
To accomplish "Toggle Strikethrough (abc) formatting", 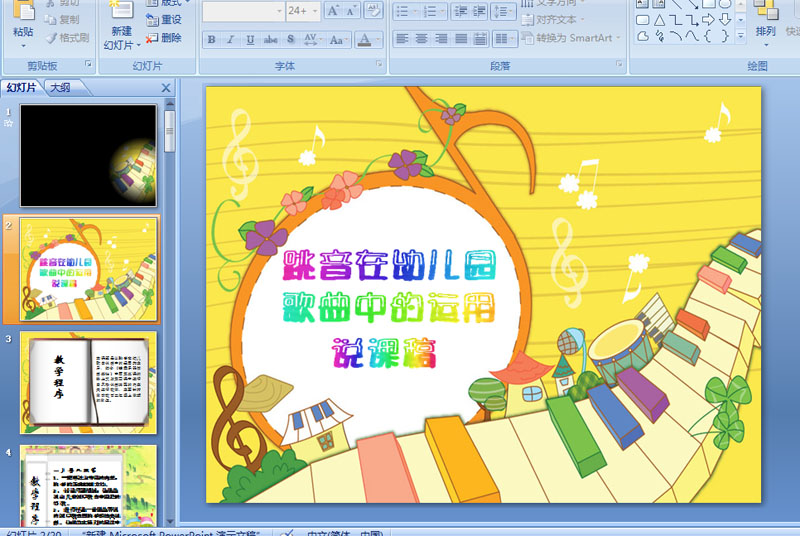I will (x=270, y=39).
